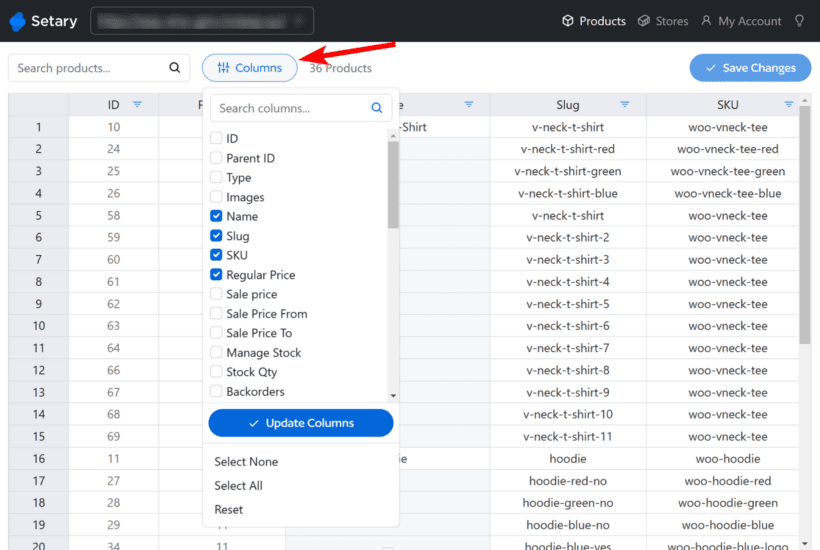Viewport: 820px width, 550px height.
Task: Click the Select All option
Action: coord(238,486)
